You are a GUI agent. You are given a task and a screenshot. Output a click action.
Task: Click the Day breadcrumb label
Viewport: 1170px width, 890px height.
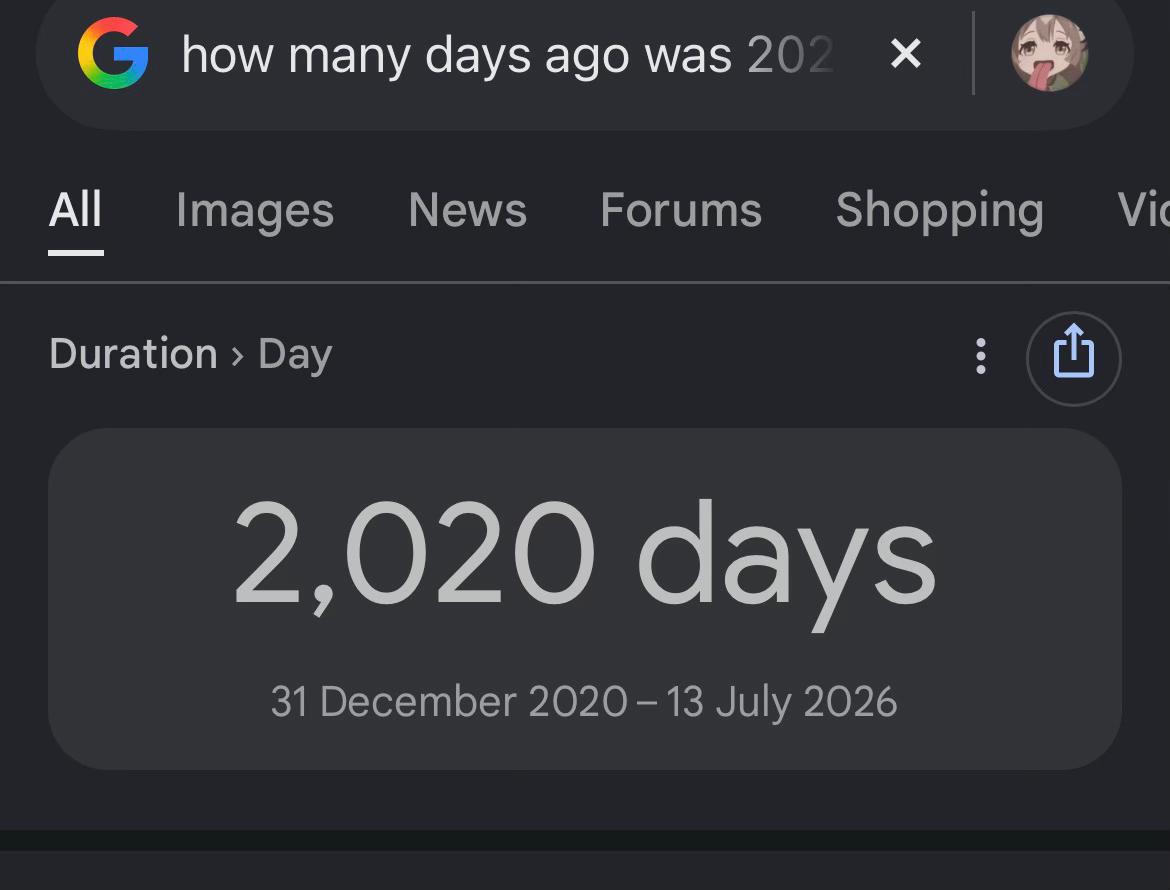click(x=295, y=355)
